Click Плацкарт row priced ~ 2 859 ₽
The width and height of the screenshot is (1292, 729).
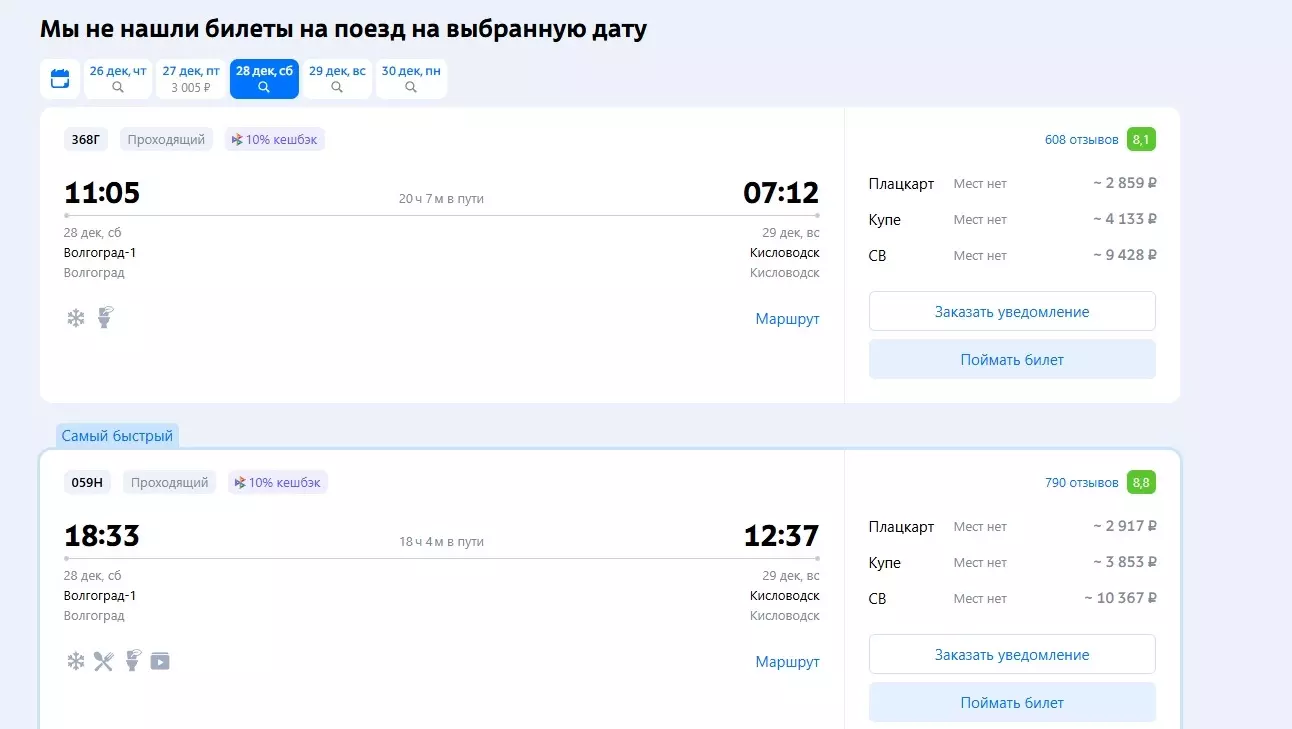point(1012,184)
